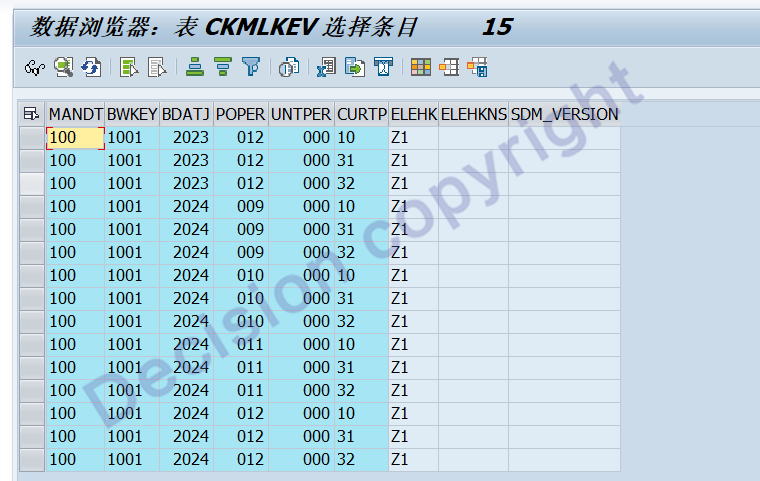Select the last row using its row selector
This screenshot has width=760, height=481.
point(32,460)
